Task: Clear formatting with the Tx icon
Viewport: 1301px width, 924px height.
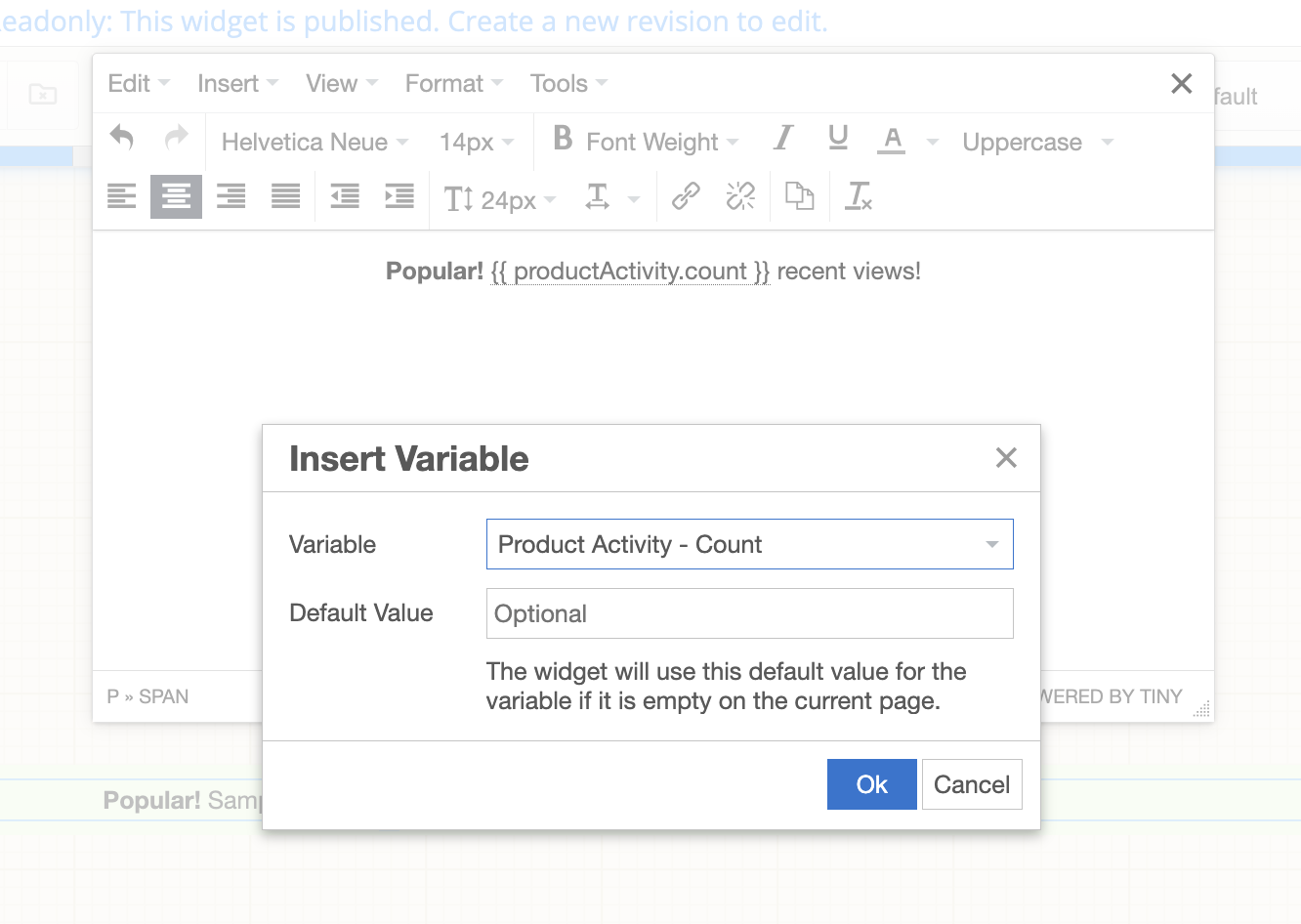Action: click(x=858, y=197)
